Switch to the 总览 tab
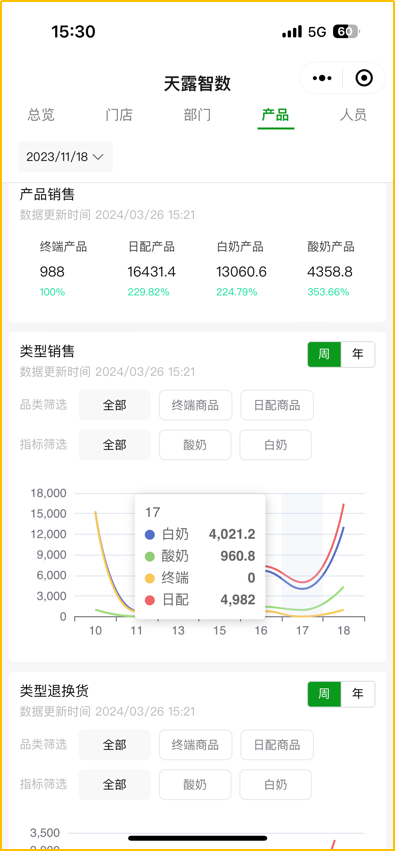 [41, 115]
